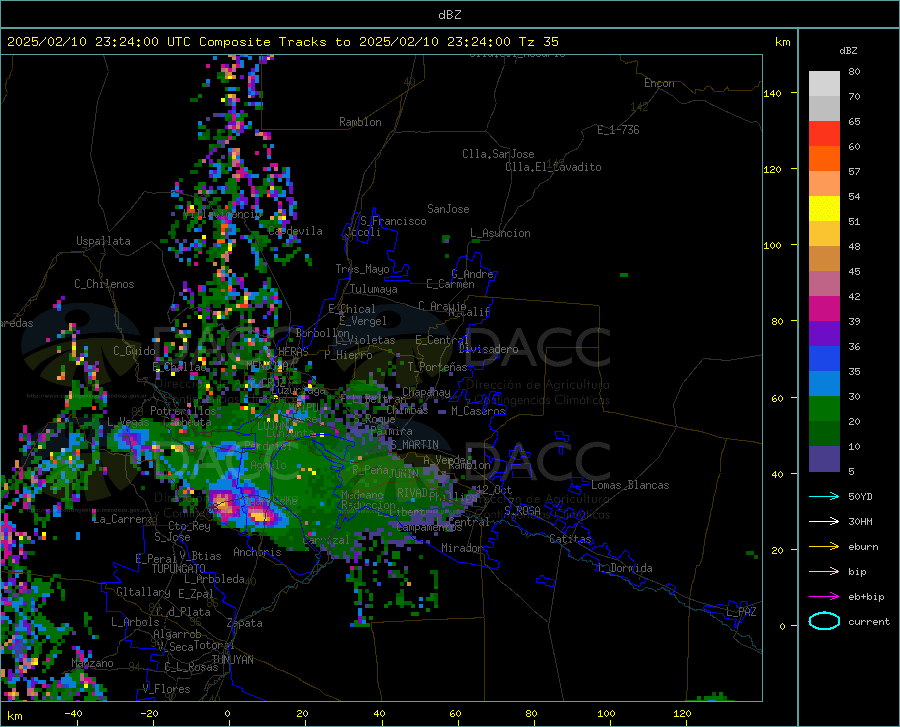Image resolution: width=900 pixels, height=727 pixels.
Task: Click the yellow eburn arrow in legend
Action: [x=824, y=546]
